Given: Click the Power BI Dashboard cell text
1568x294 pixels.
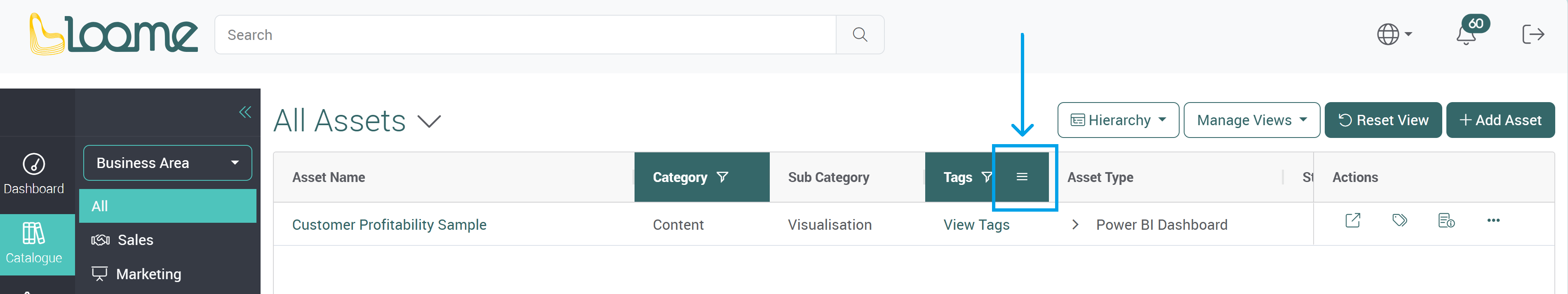Looking at the screenshot, I should (1161, 225).
